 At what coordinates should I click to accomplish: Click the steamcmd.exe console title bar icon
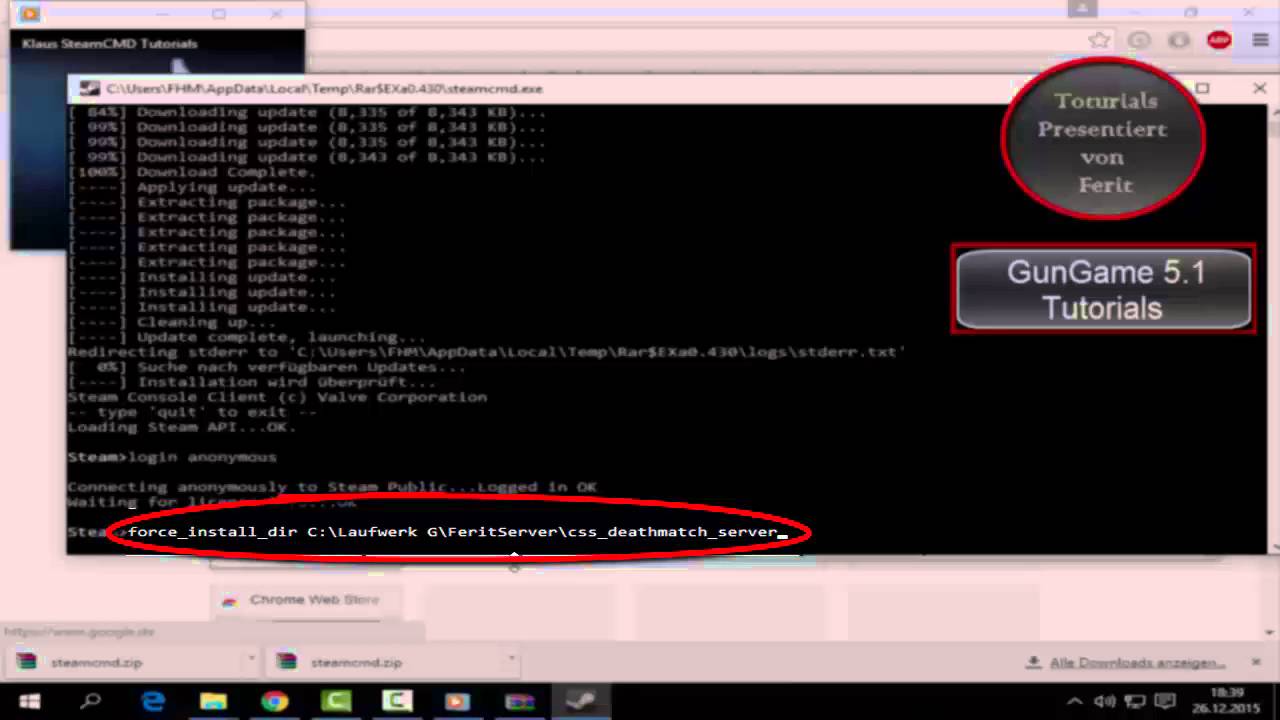pos(89,88)
